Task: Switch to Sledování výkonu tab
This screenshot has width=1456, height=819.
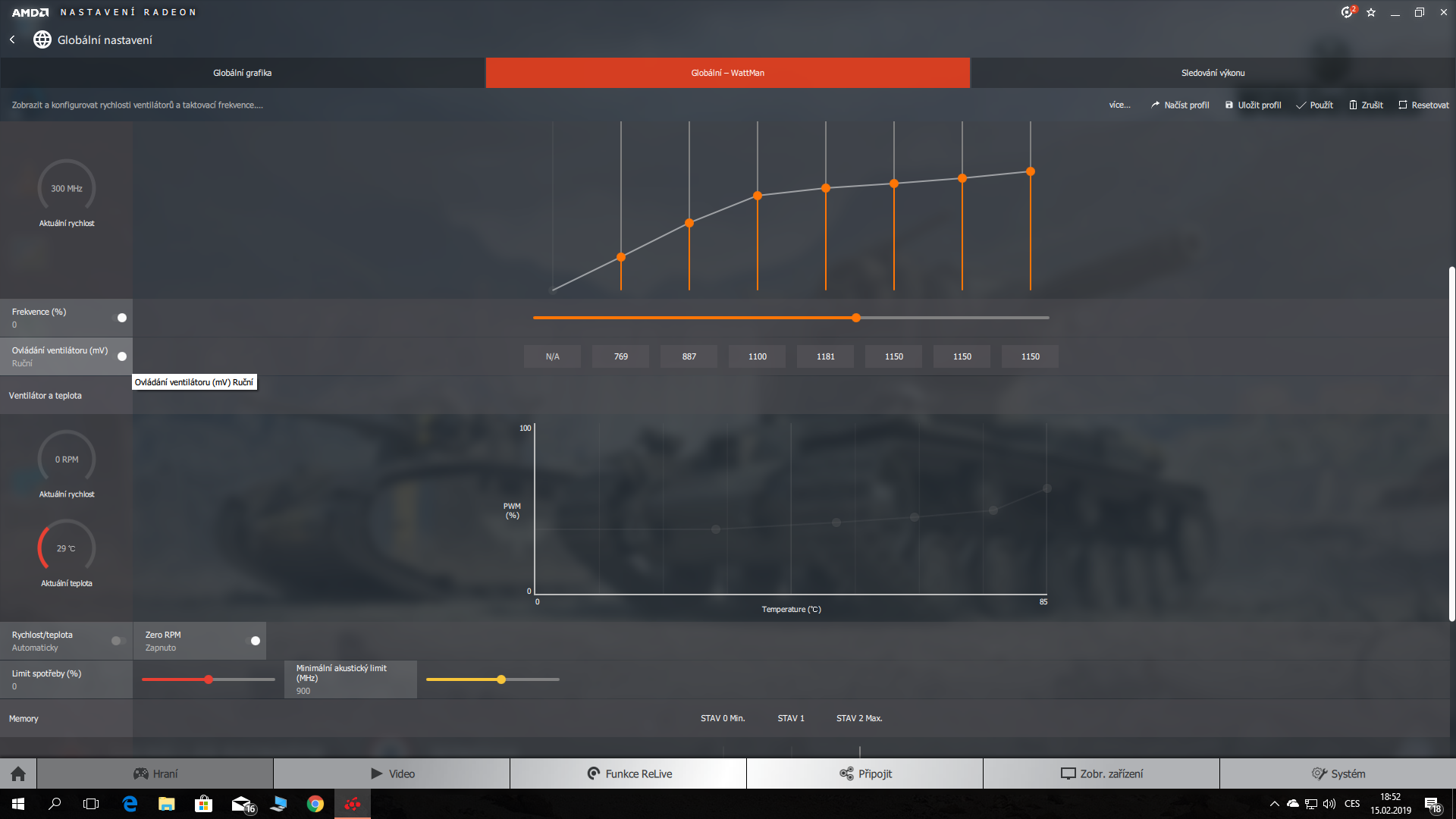Action: pyautogui.click(x=1213, y=73)
